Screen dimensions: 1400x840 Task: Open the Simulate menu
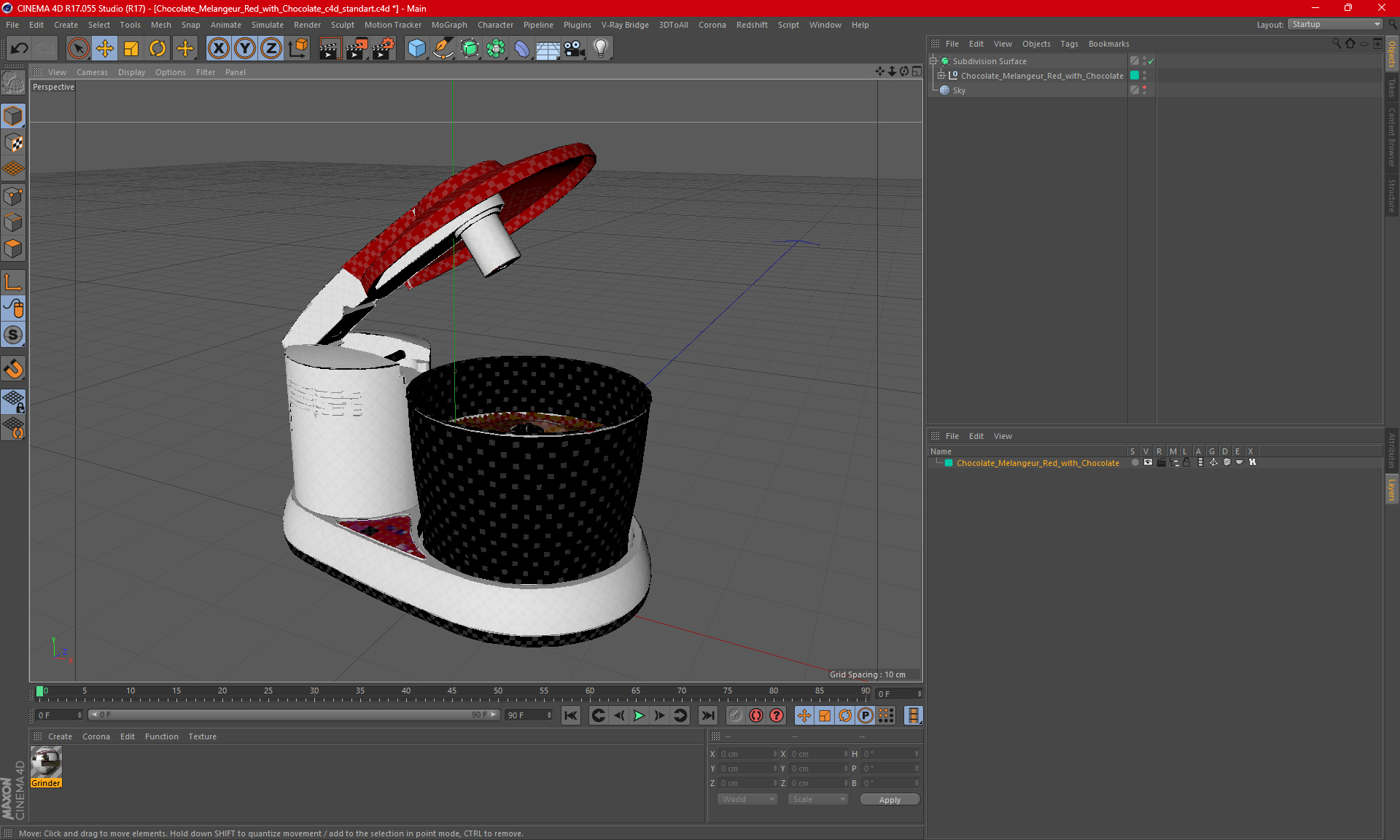click(267, 25)
